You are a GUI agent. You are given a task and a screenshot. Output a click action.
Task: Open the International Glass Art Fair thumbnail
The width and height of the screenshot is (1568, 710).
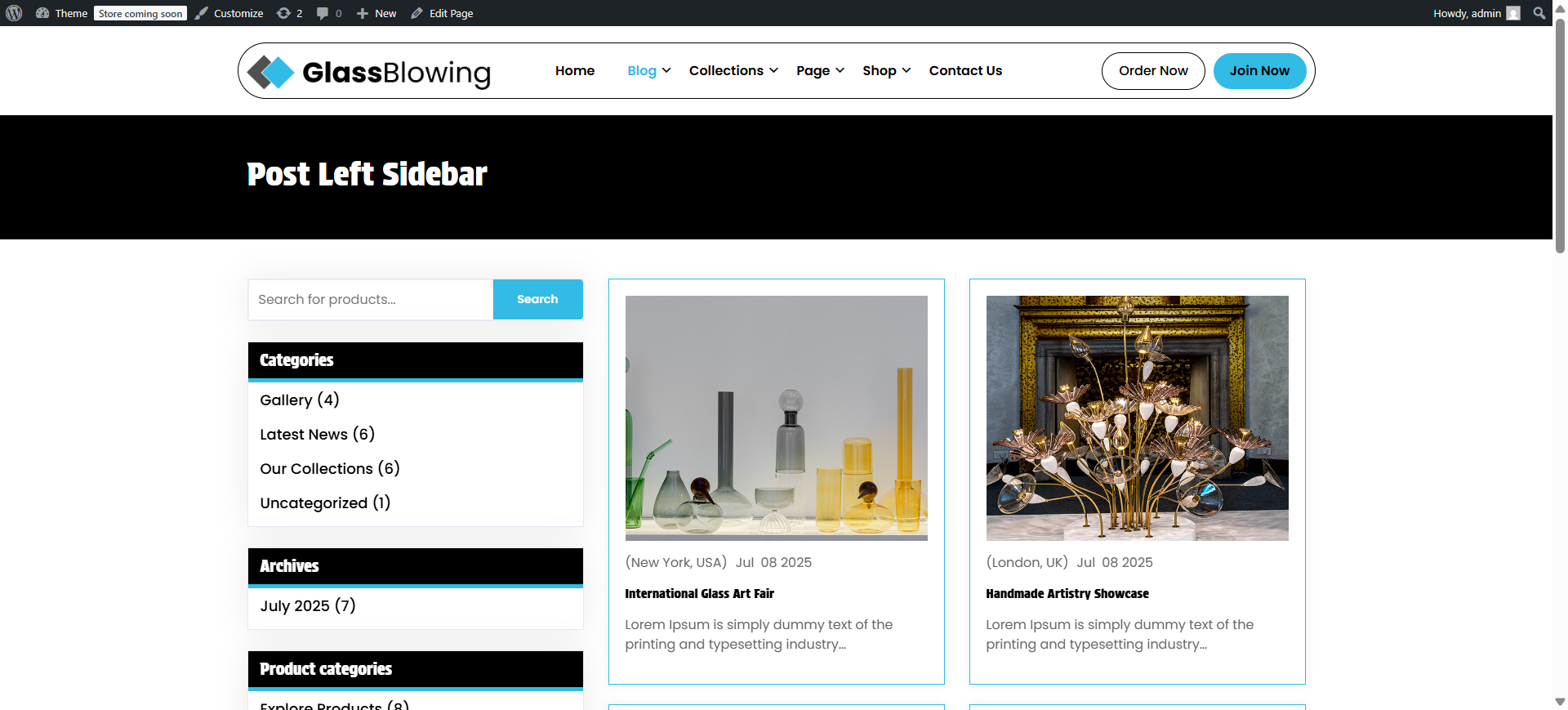[776, 418]
